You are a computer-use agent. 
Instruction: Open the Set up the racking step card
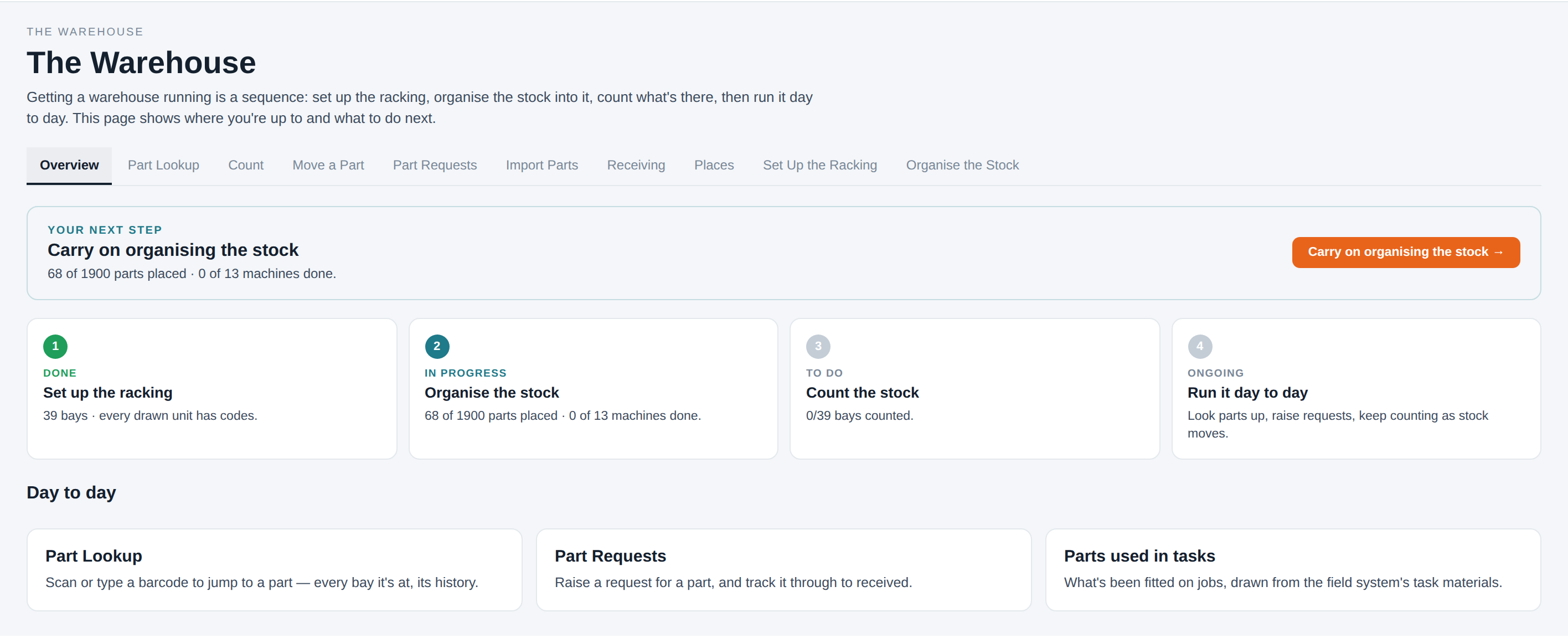[212, 388]
